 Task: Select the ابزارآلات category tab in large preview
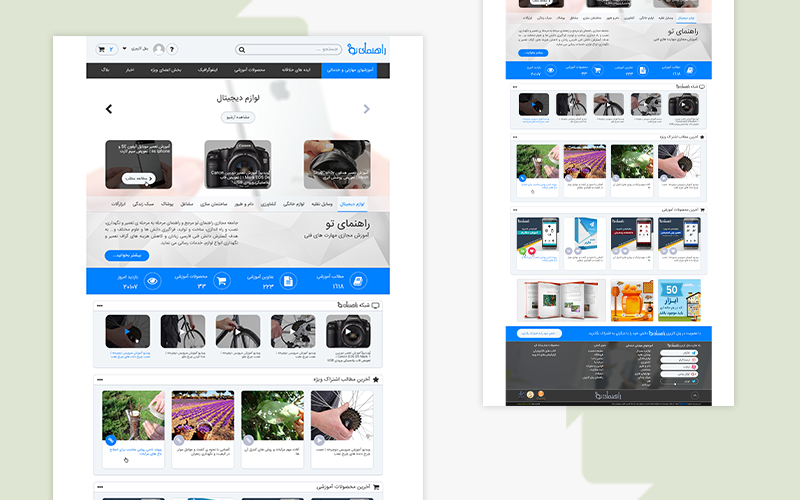118,204
